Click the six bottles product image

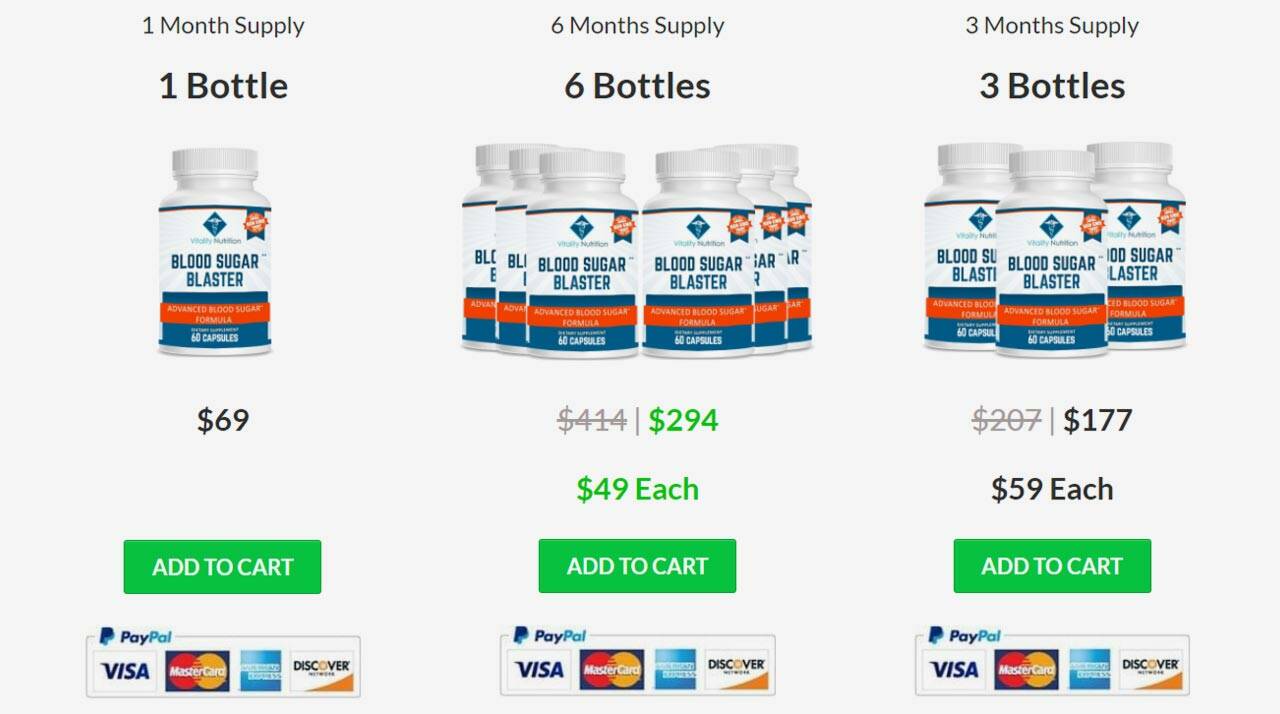pyautogui.click(x=637, y=250)
